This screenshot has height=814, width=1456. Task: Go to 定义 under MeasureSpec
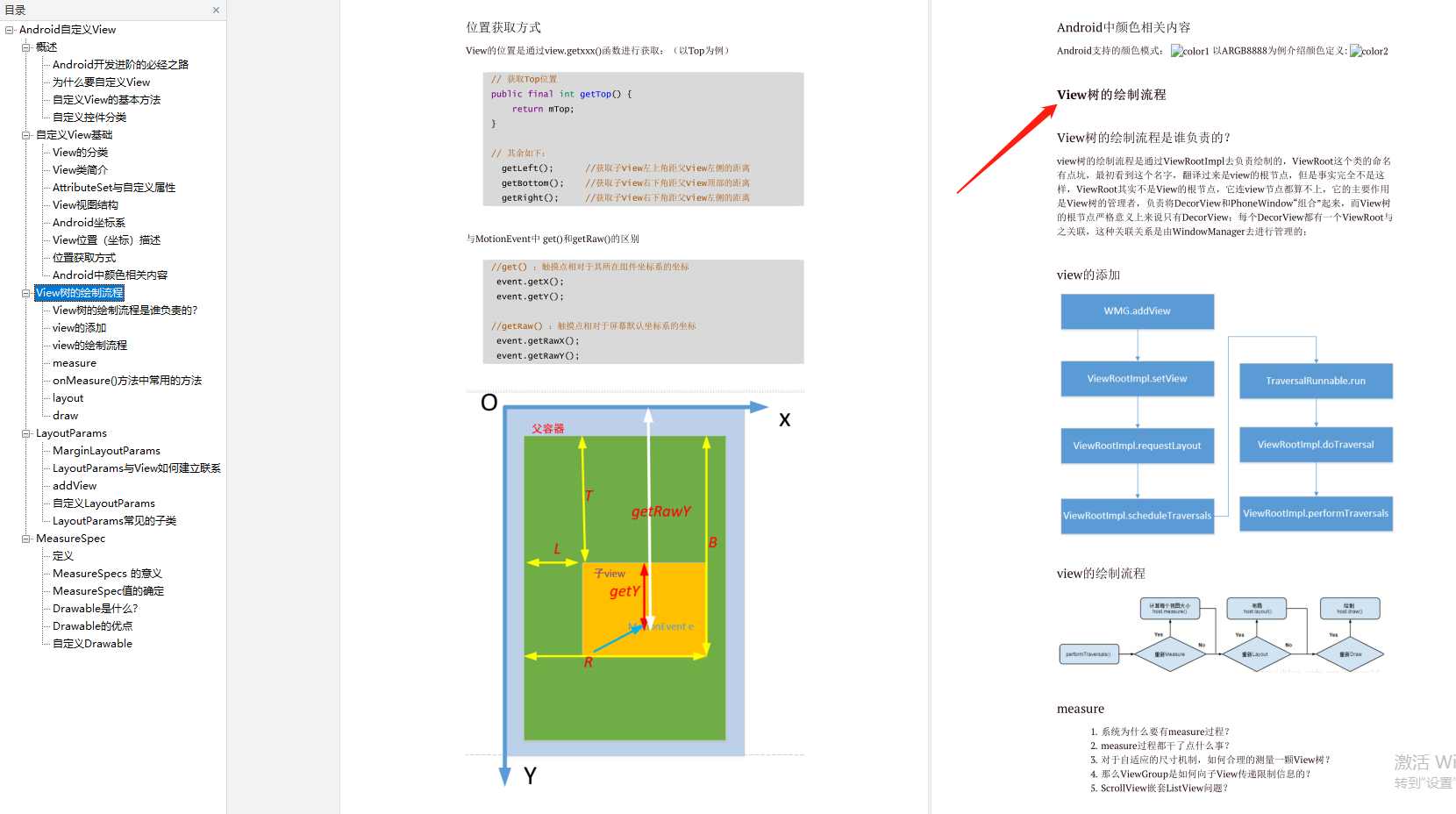click(63, 556)
